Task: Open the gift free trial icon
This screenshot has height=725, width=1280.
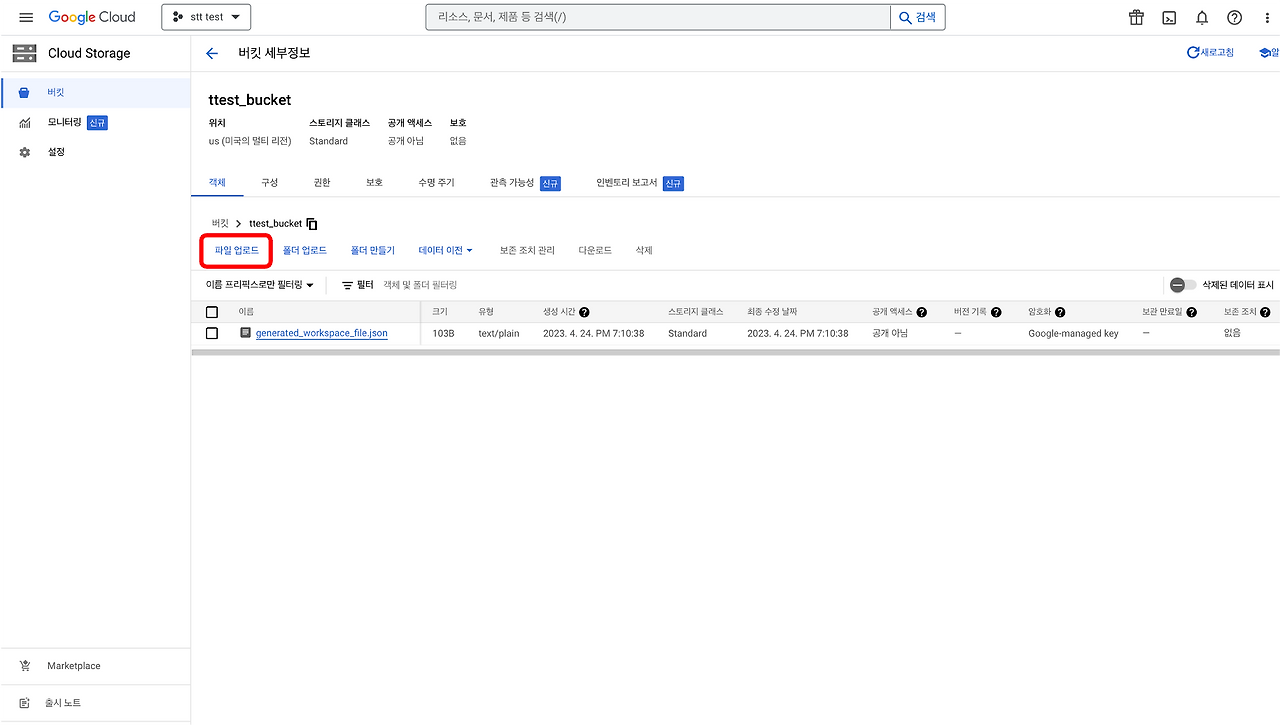Action: click(1136, 17)
